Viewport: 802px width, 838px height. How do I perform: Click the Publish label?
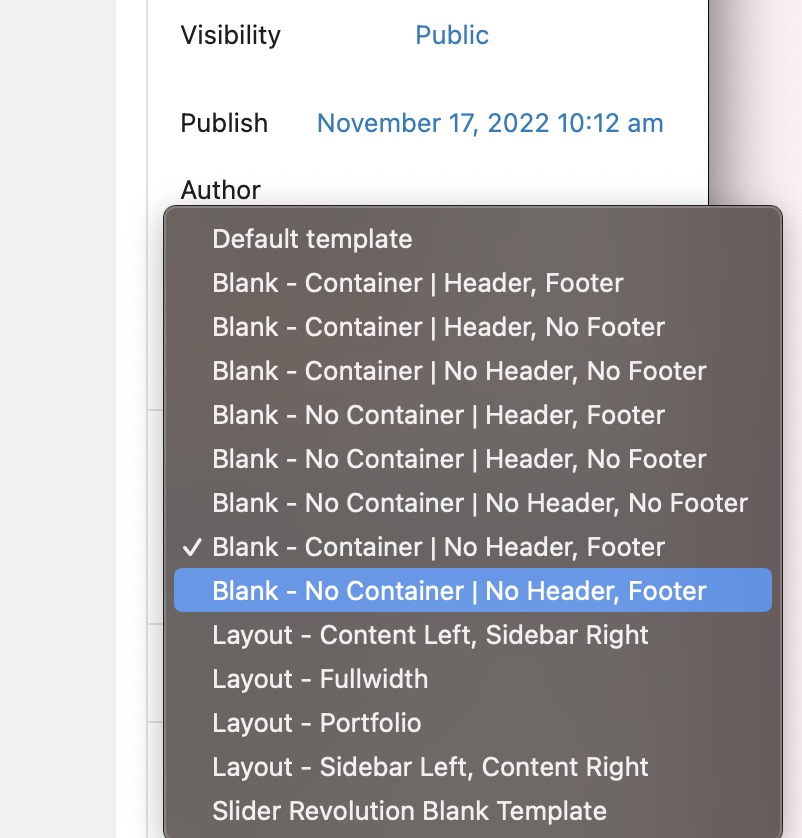(x=224, y=123)
